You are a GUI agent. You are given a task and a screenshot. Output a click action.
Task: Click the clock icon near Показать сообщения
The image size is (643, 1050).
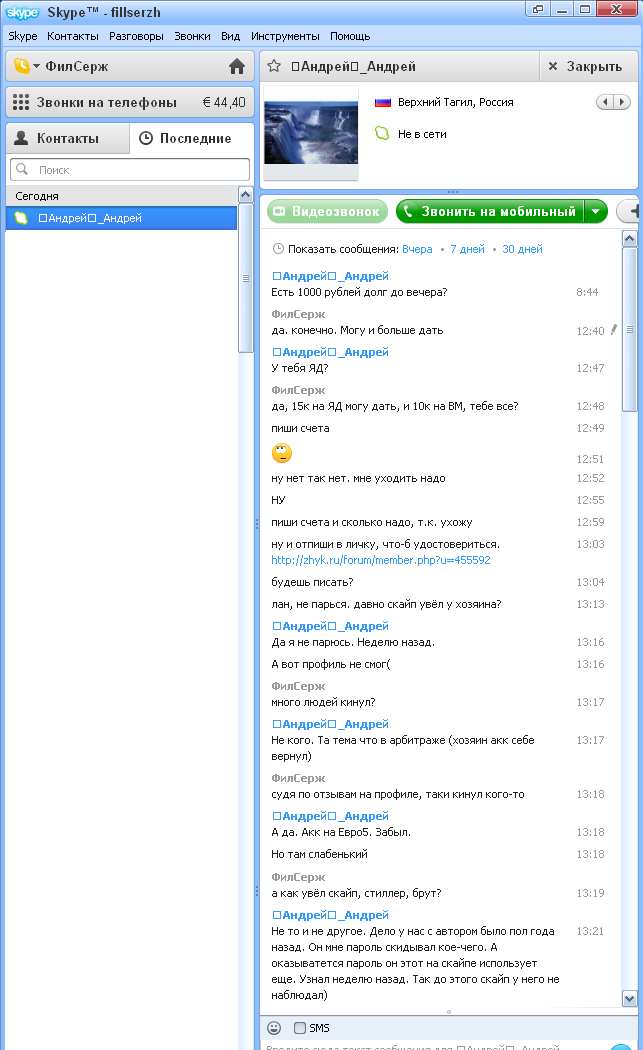click(278, 249)
